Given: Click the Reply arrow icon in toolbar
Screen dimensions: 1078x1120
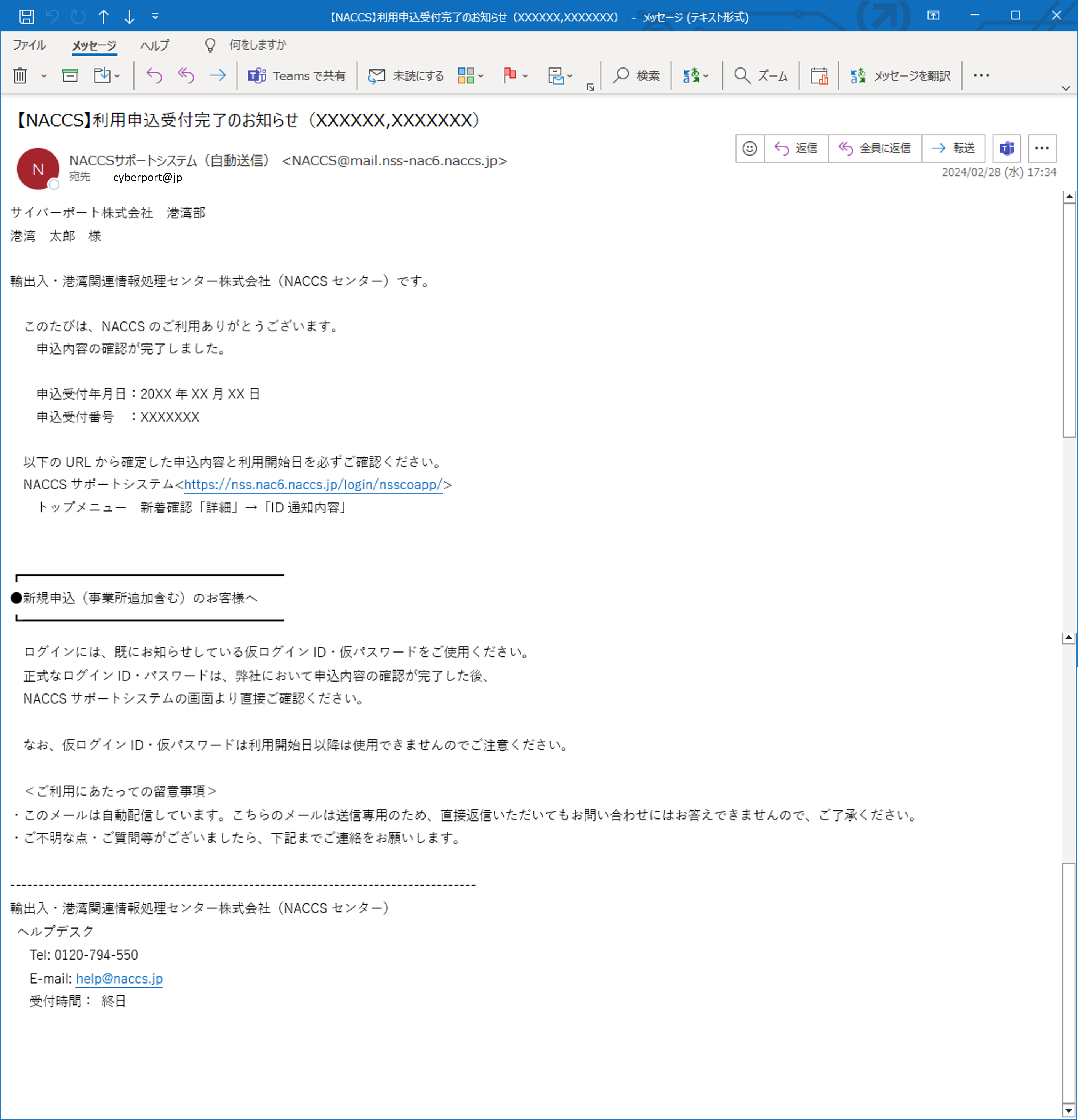Looking at the screenshot, I should pos(154,75).
